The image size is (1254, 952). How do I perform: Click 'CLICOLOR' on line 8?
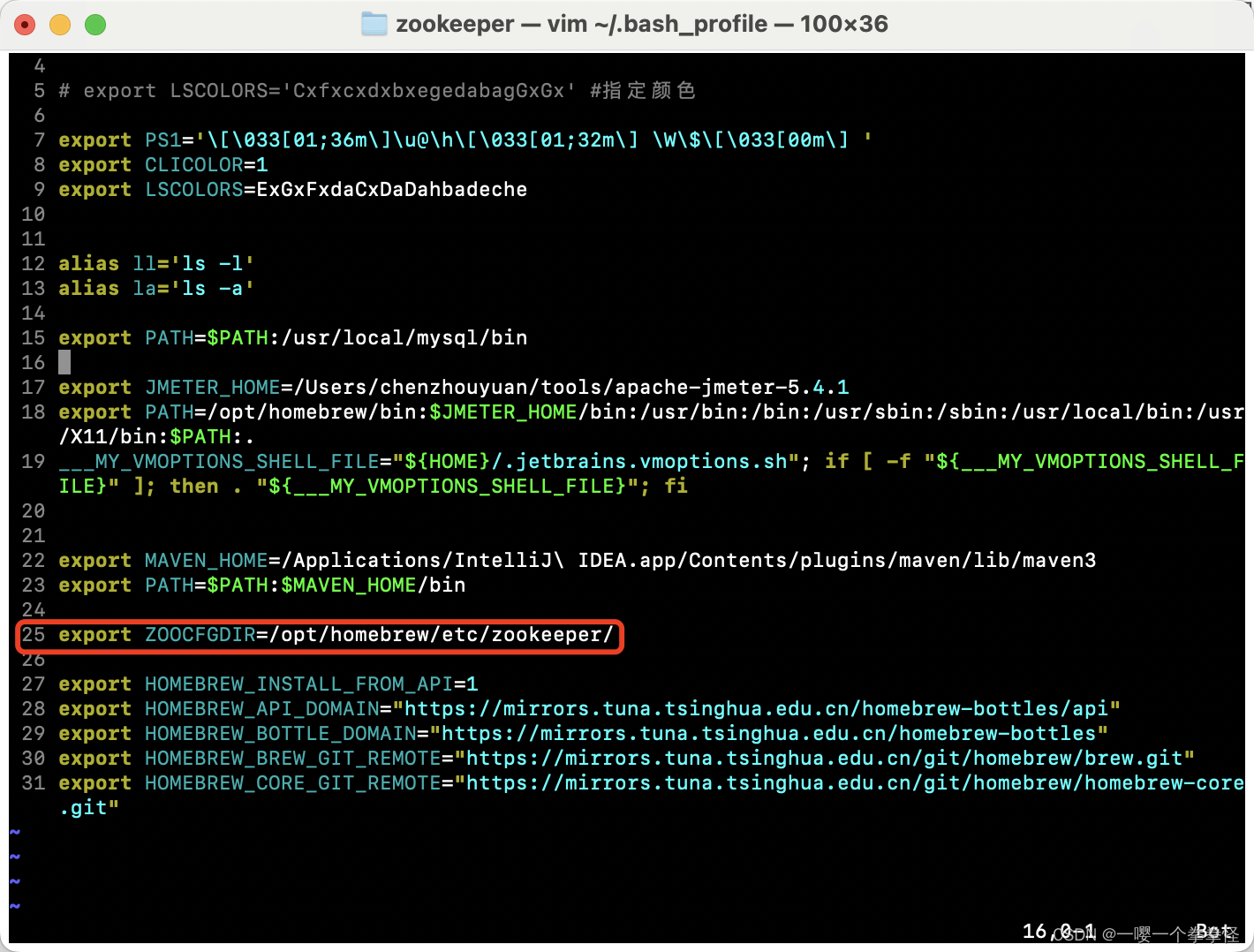tap(194, 165)
